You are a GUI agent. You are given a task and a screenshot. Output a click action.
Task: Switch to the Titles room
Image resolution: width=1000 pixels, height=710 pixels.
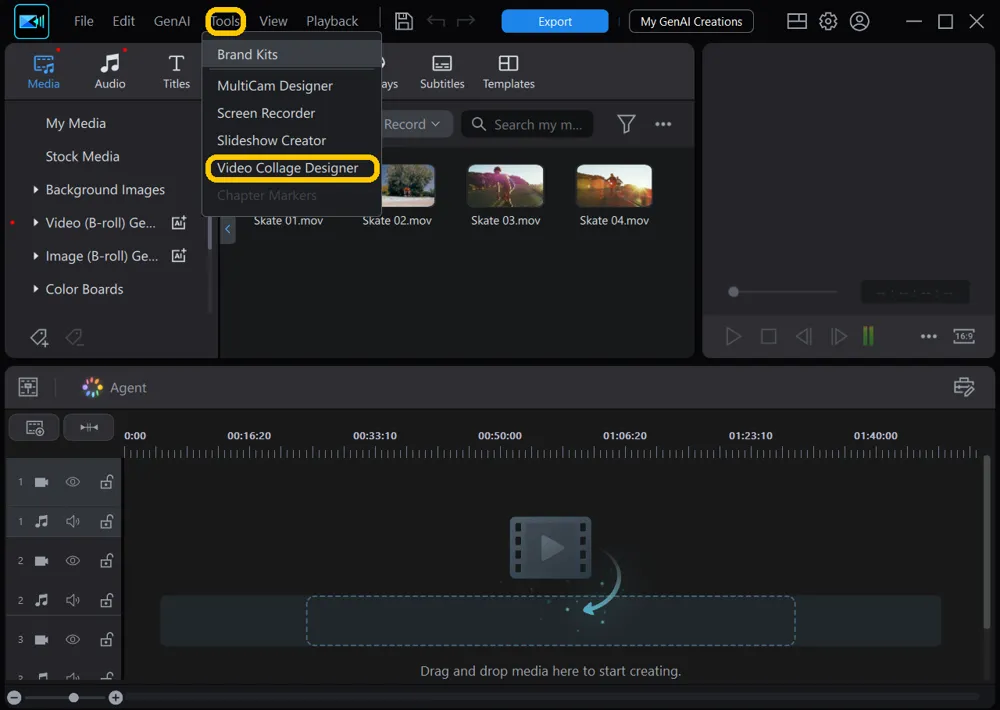click(x=176, y=71)
